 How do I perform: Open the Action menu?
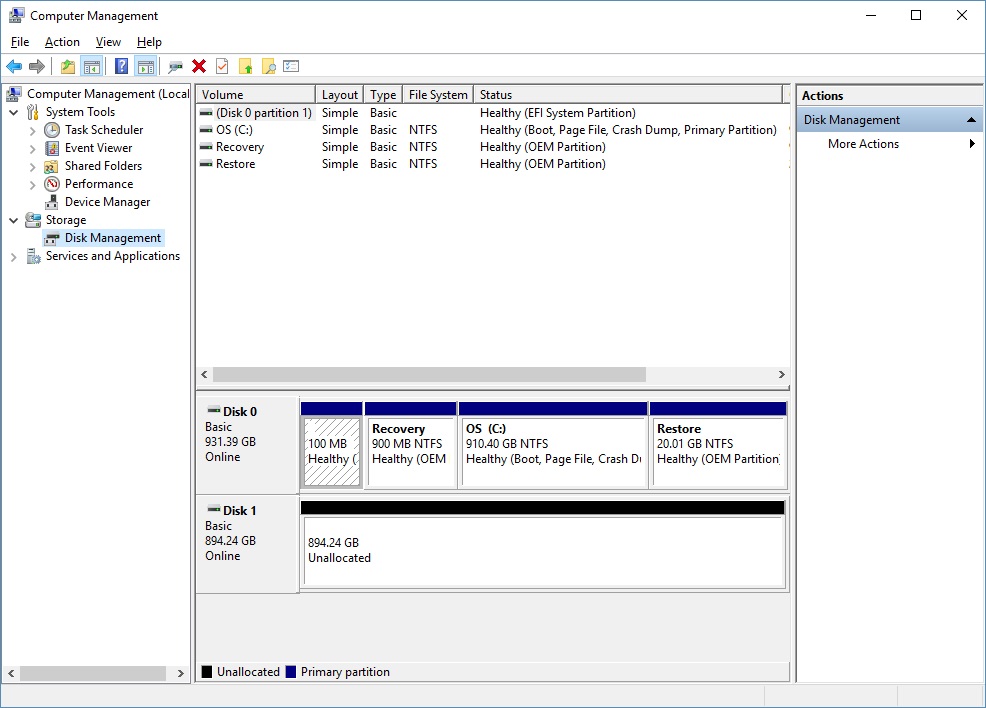(x=62, y=42)
